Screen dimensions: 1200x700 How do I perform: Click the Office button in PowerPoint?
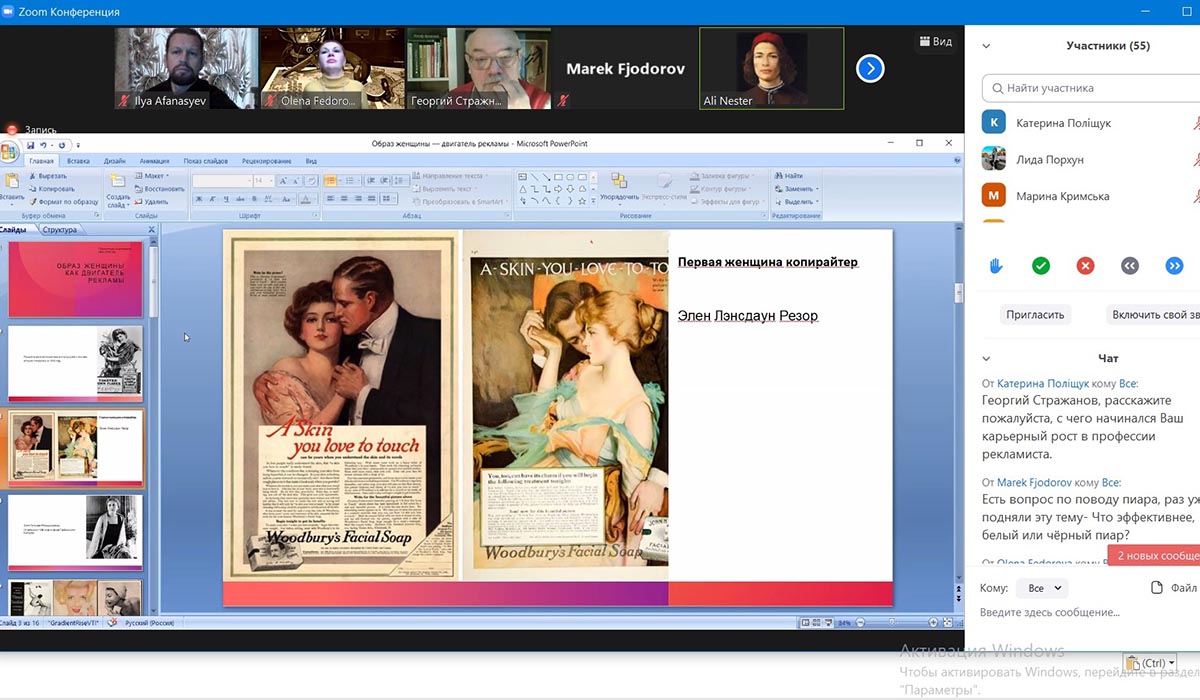point(8,152)
